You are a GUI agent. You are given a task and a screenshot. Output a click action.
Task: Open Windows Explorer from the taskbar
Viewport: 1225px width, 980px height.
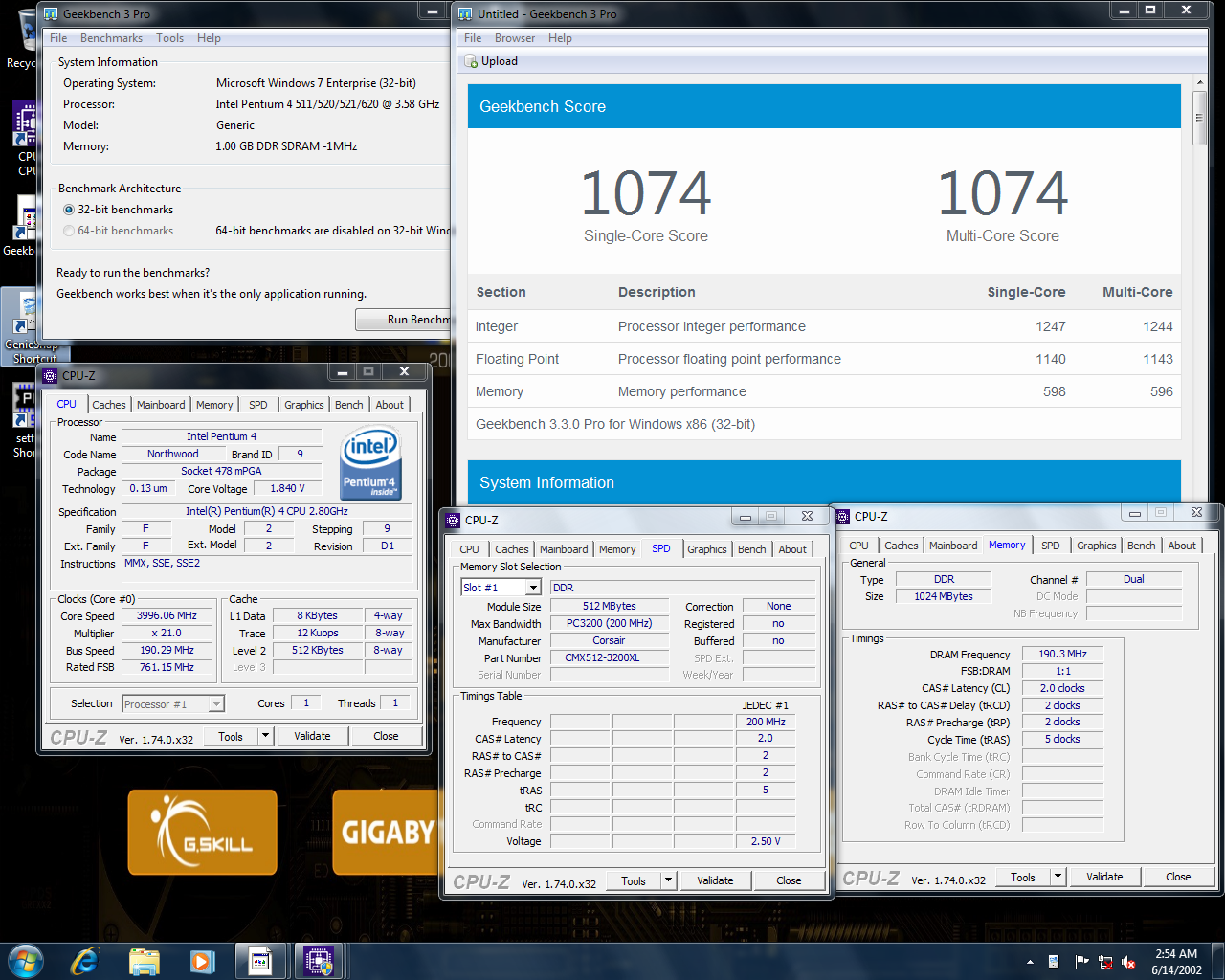144,961
